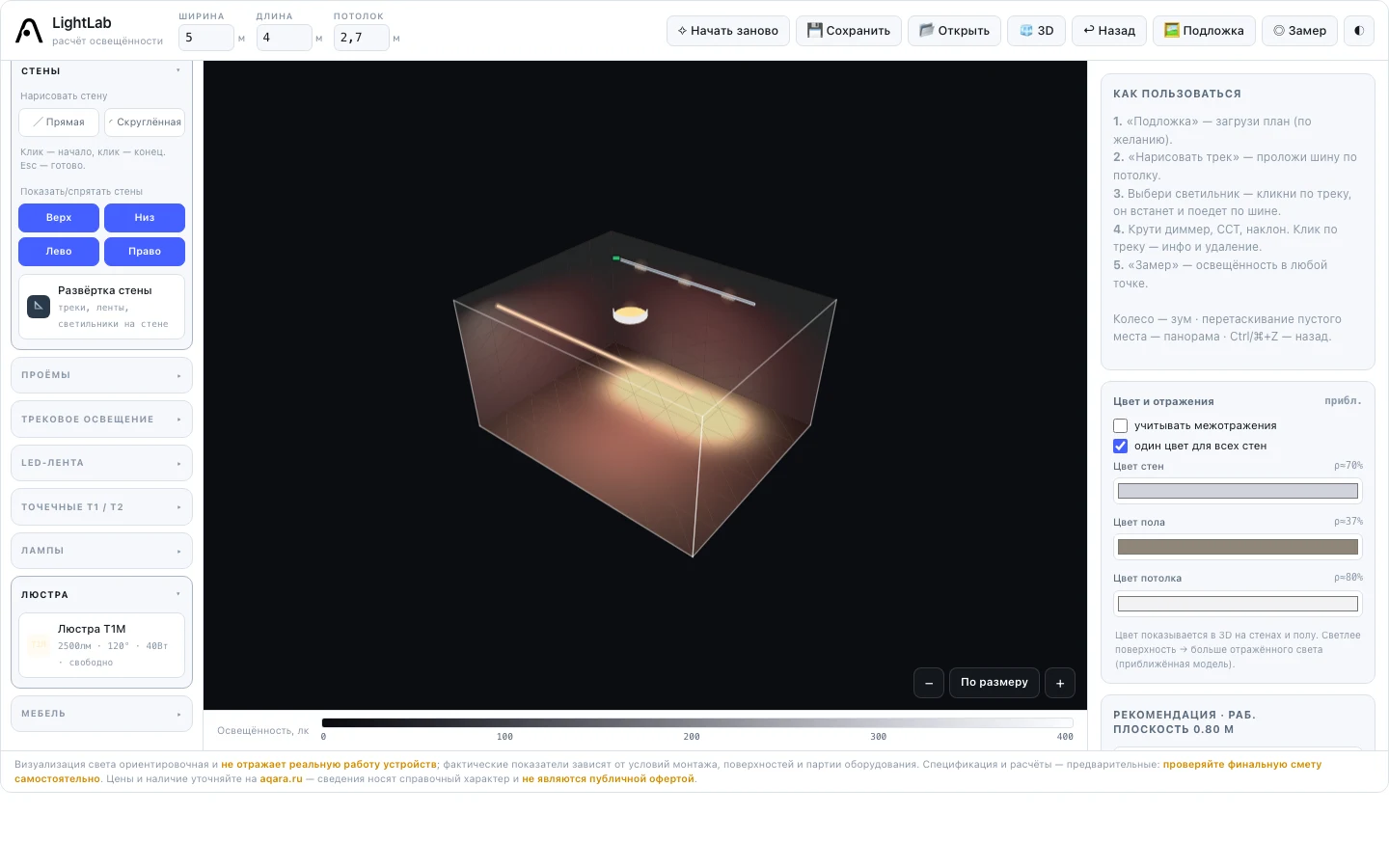Open the Подложка background plan button

click(x=1204, y=31)
